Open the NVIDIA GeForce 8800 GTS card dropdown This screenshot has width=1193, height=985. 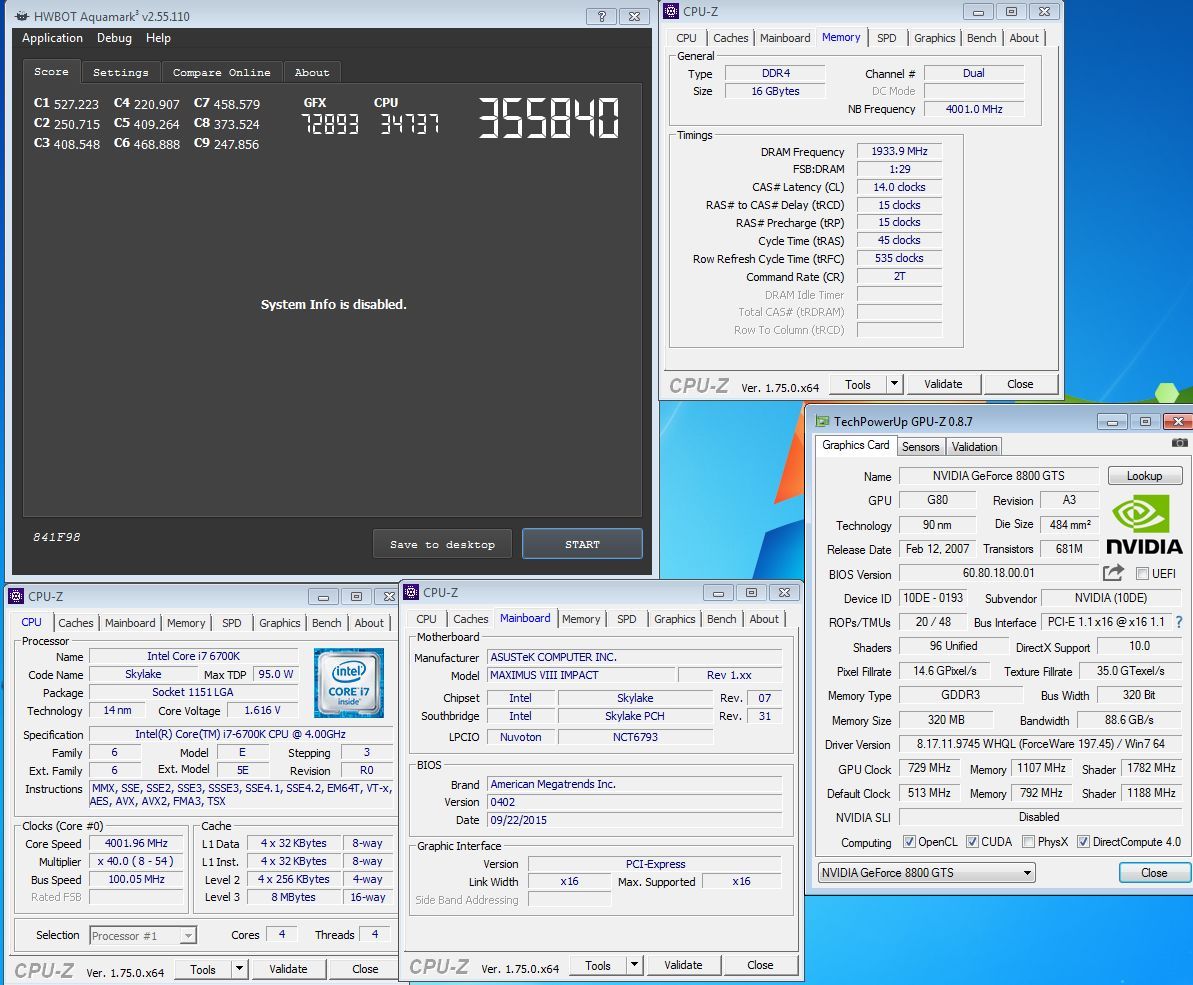(927, 872)
